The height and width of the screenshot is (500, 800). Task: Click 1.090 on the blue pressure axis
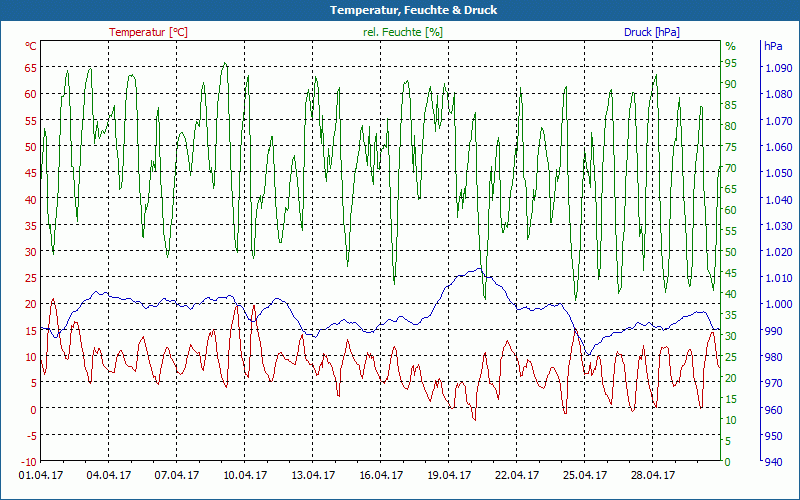pyautogui.click(x=779, y=68)
